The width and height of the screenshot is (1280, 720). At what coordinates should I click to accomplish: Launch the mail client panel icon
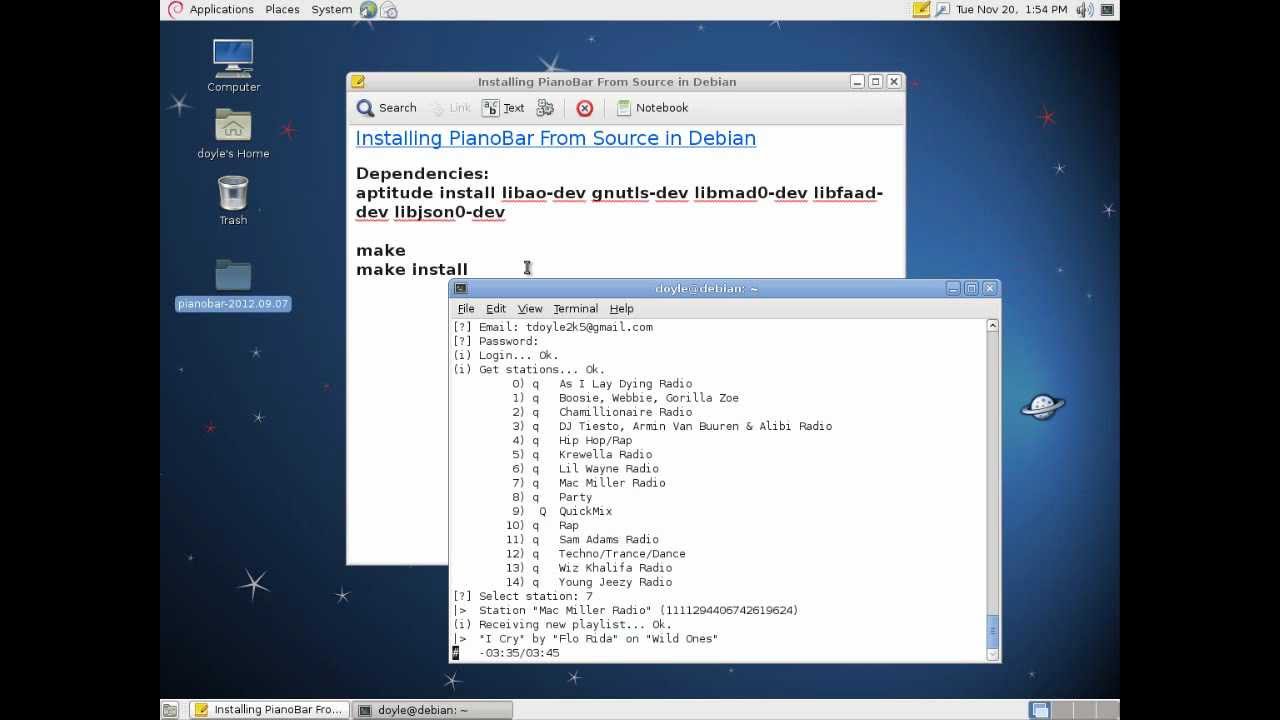click(389, 10)
